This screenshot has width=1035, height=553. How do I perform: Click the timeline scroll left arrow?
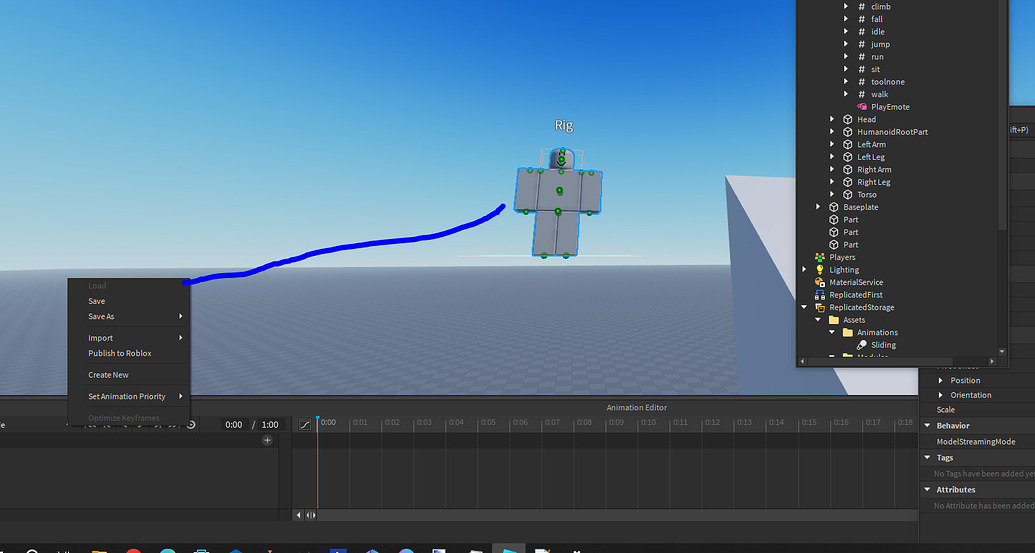click(298, 515)
